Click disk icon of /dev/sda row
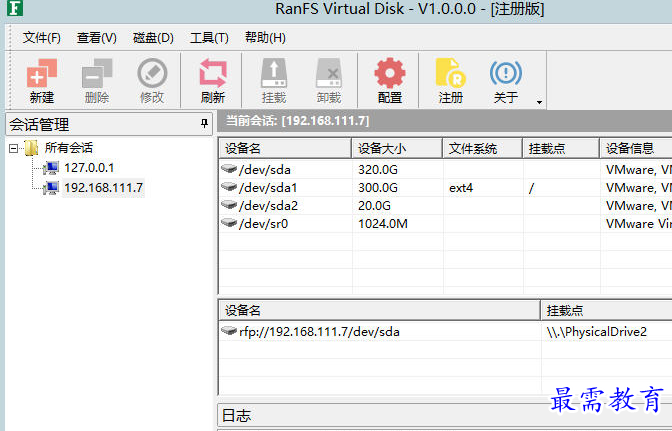This screenshot has width=672, height=431. (x=229, y=169)
